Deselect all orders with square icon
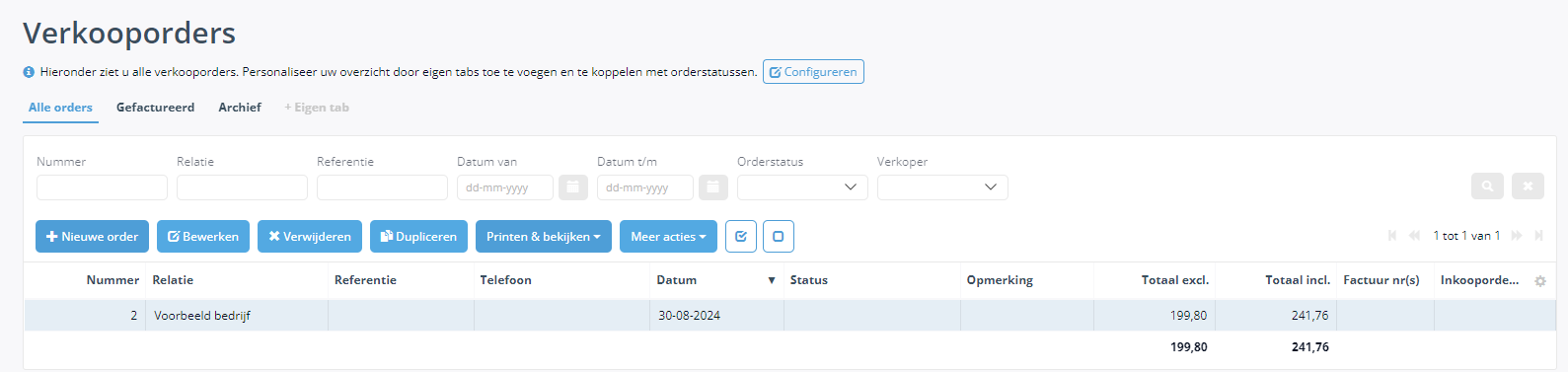Screen dimensions: 1568x372 point(779,237)
